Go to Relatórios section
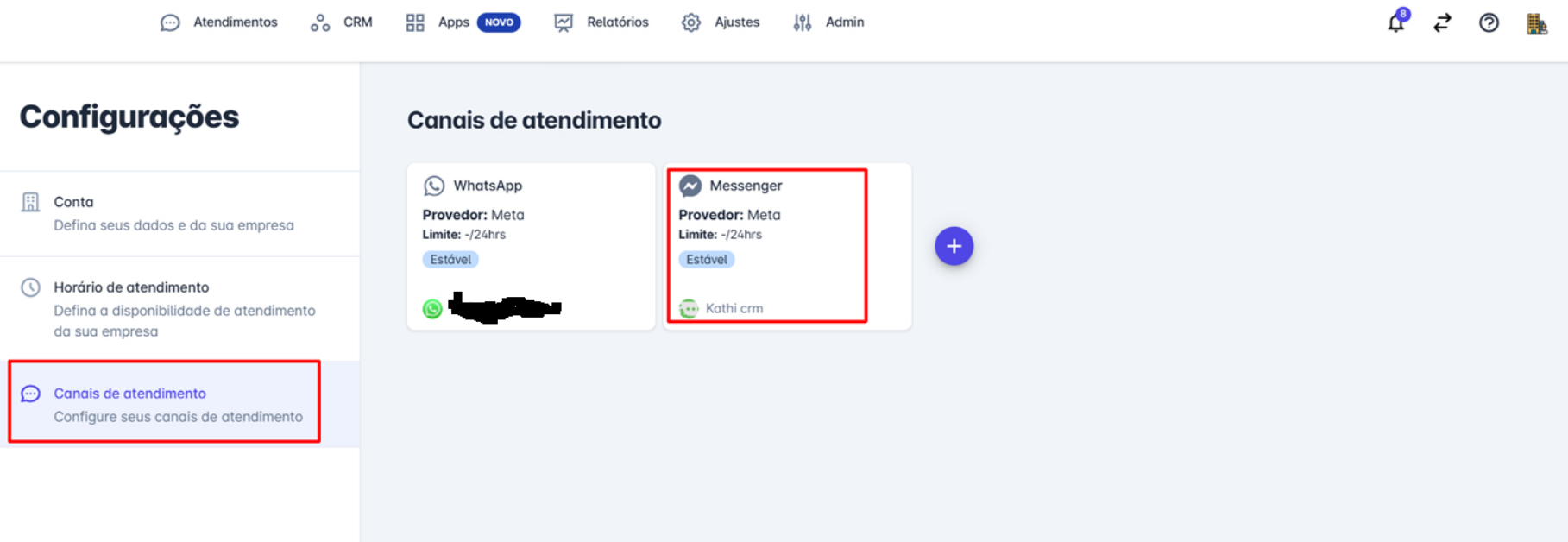The width and height of the screenshot is (1568, 542). [601, 22]
